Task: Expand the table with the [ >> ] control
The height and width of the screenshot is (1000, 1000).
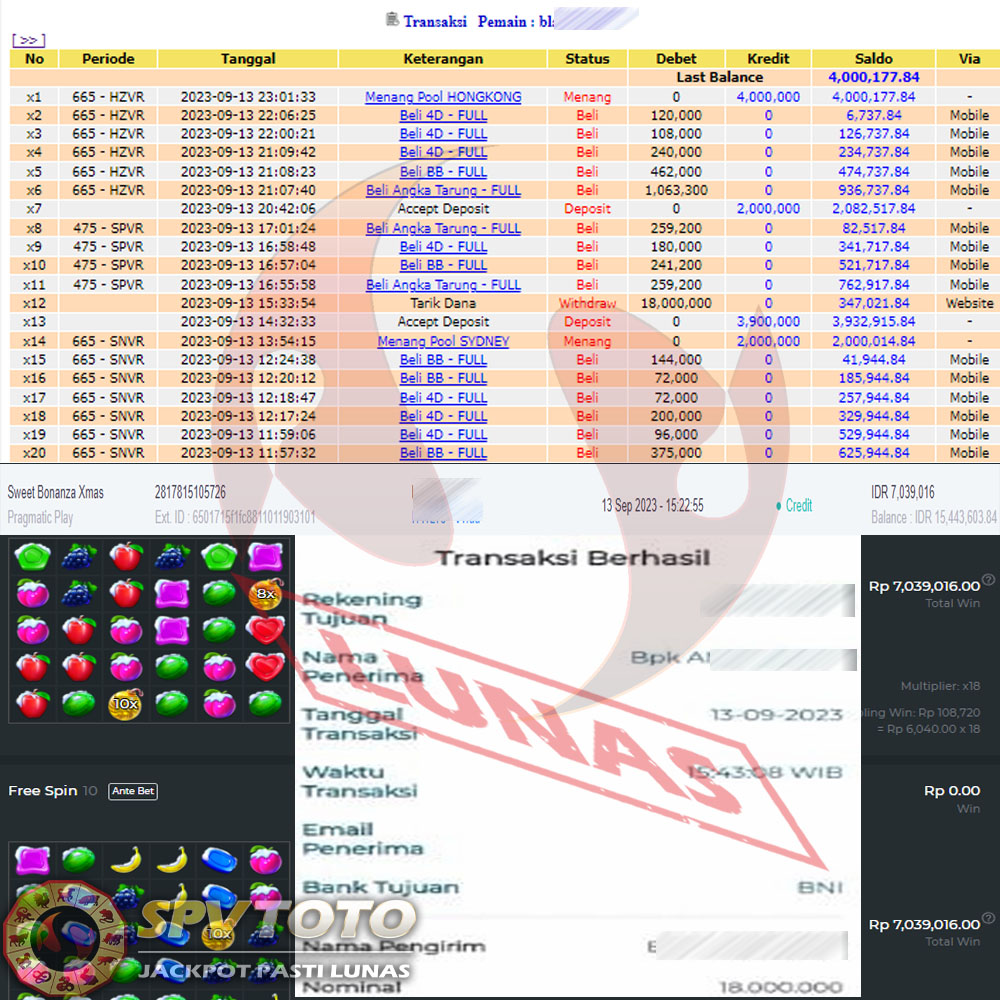Action: pyautogui.click(x=28, y=40)
